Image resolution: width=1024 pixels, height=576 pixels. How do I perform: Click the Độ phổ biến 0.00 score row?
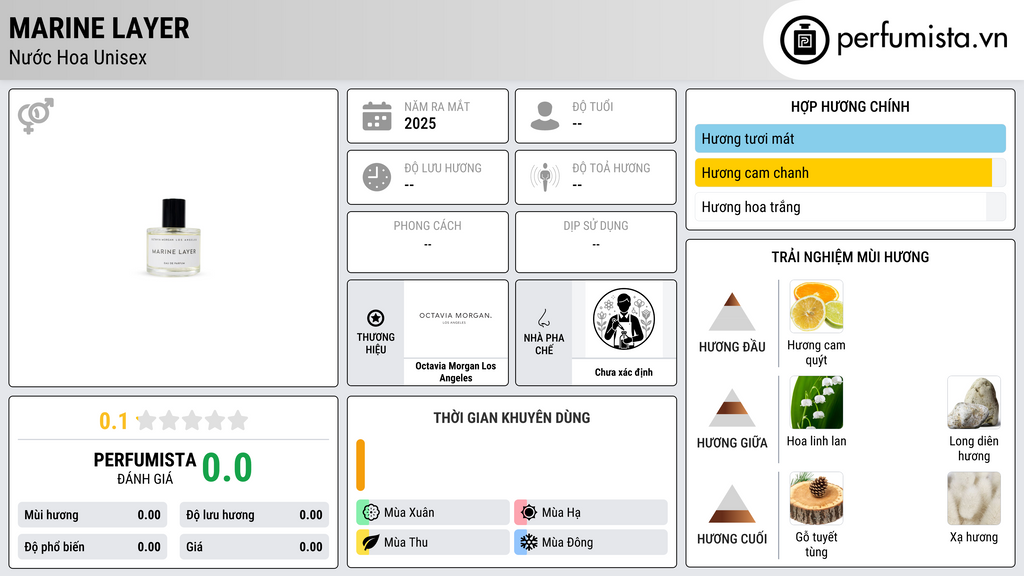pyautogui.click(x=93, y=547)
